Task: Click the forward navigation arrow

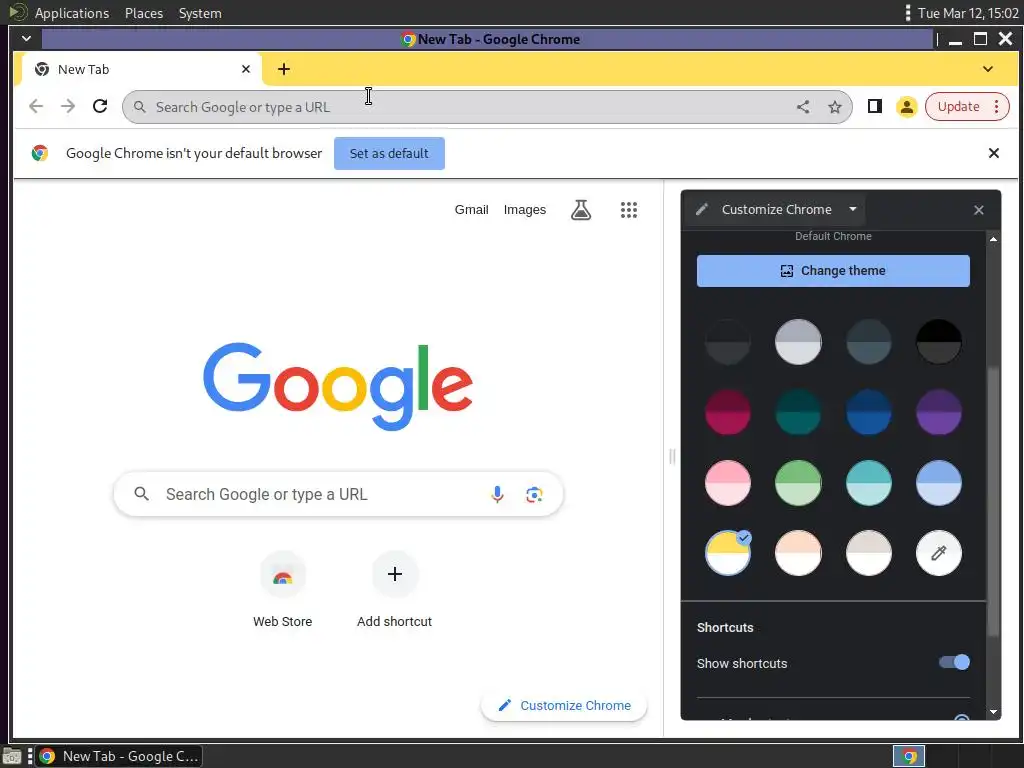Action: 68,106
